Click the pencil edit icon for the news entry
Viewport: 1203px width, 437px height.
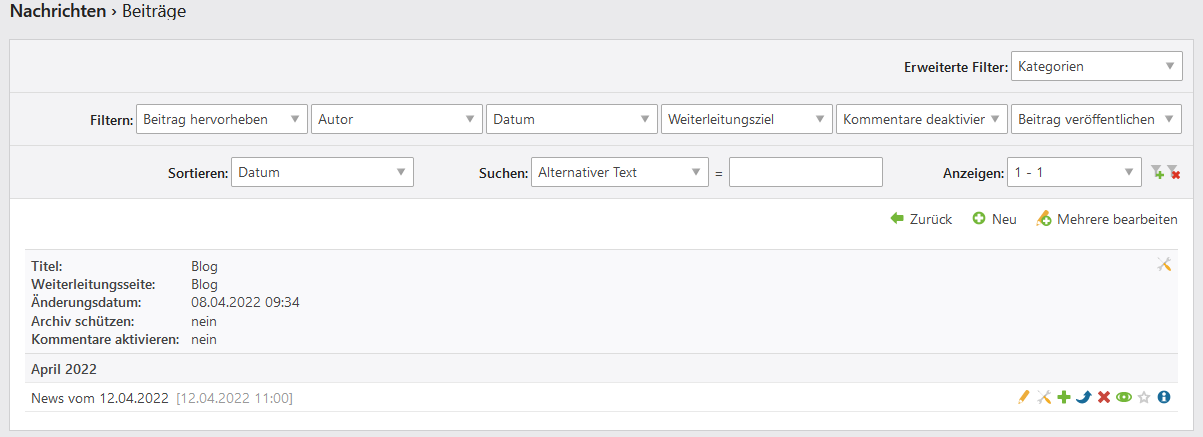tap(1023, 397)
